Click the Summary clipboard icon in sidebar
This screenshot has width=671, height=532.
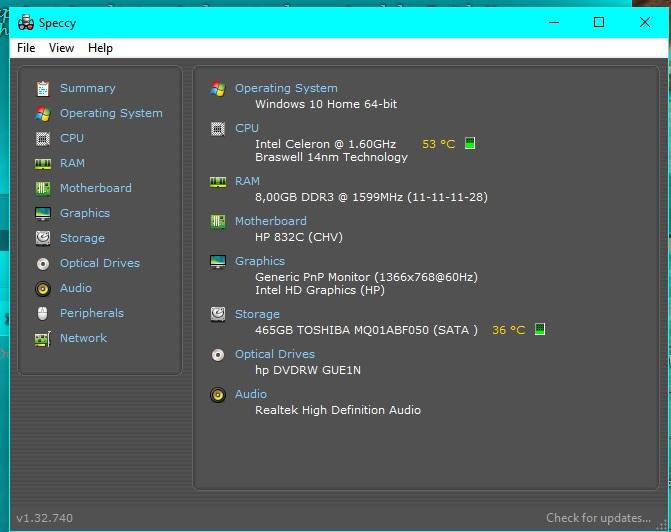[x=43, y=89]
